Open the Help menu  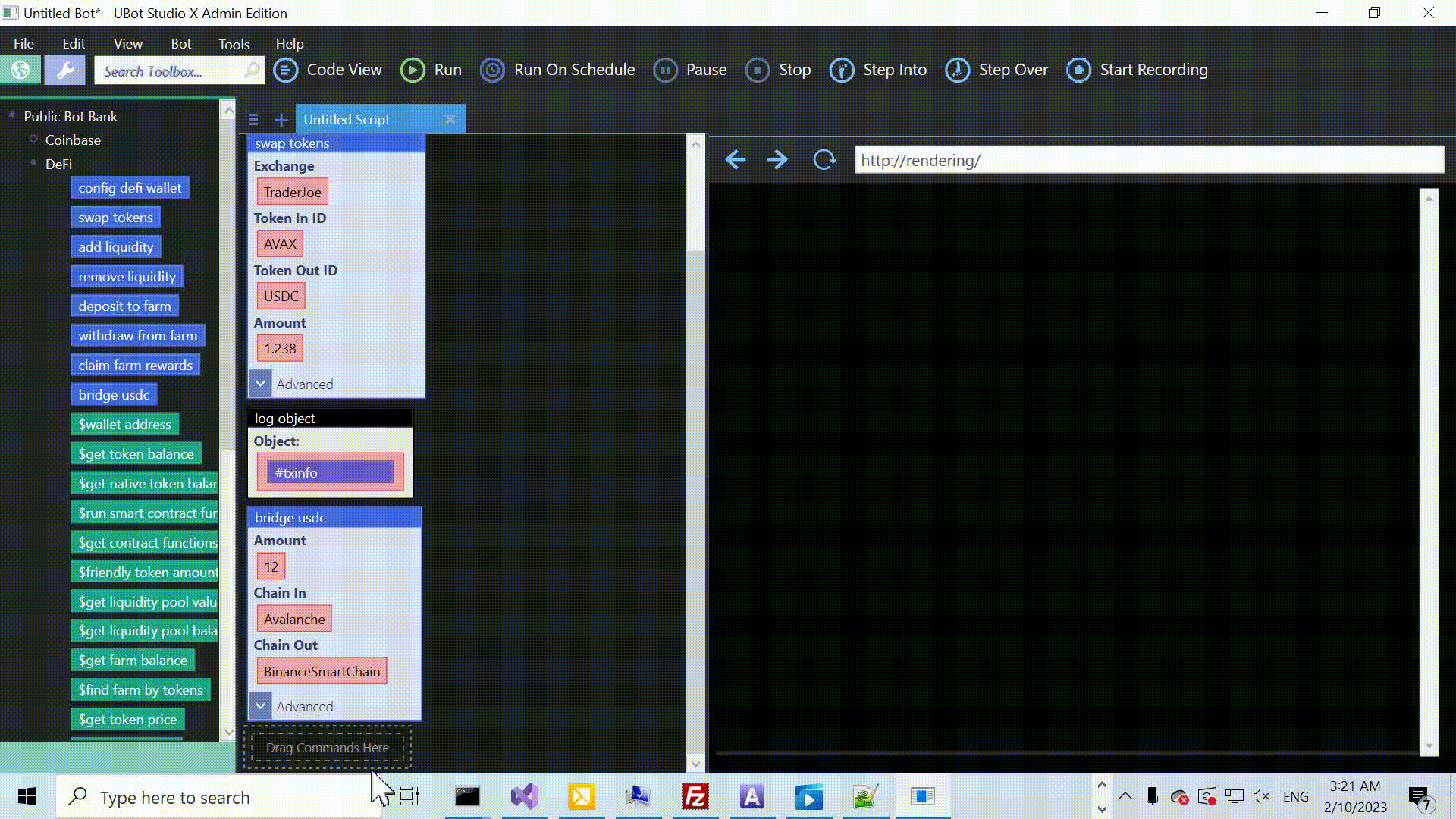point(289,44)
